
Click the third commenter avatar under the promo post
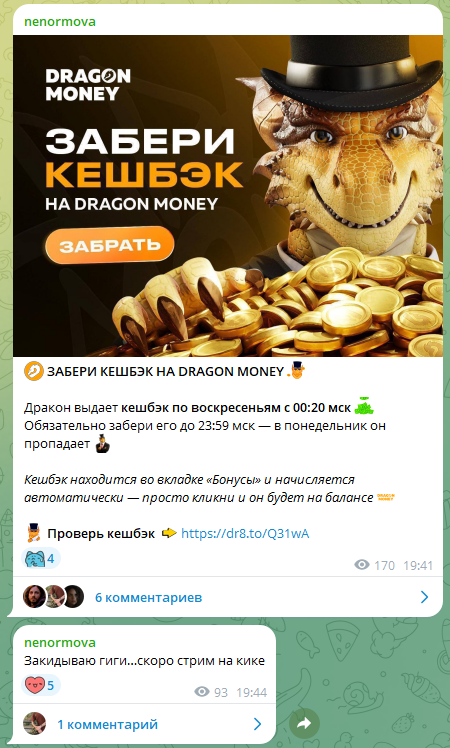tap(73, 597)
